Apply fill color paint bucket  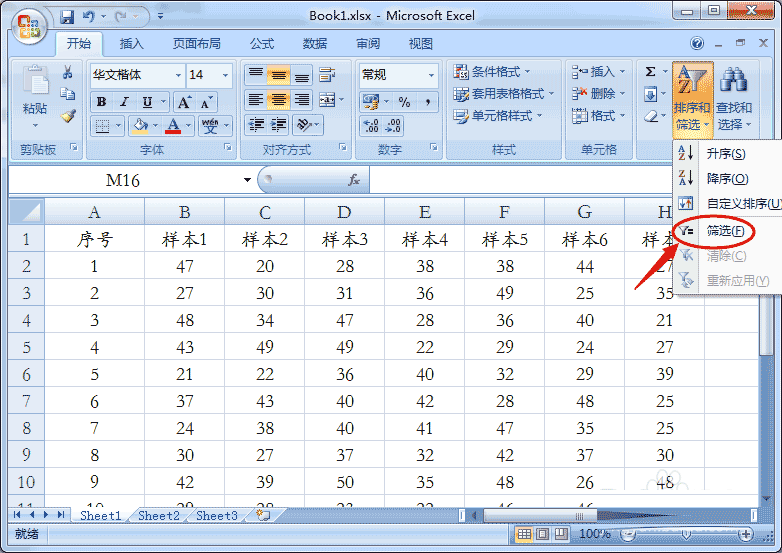140,126
